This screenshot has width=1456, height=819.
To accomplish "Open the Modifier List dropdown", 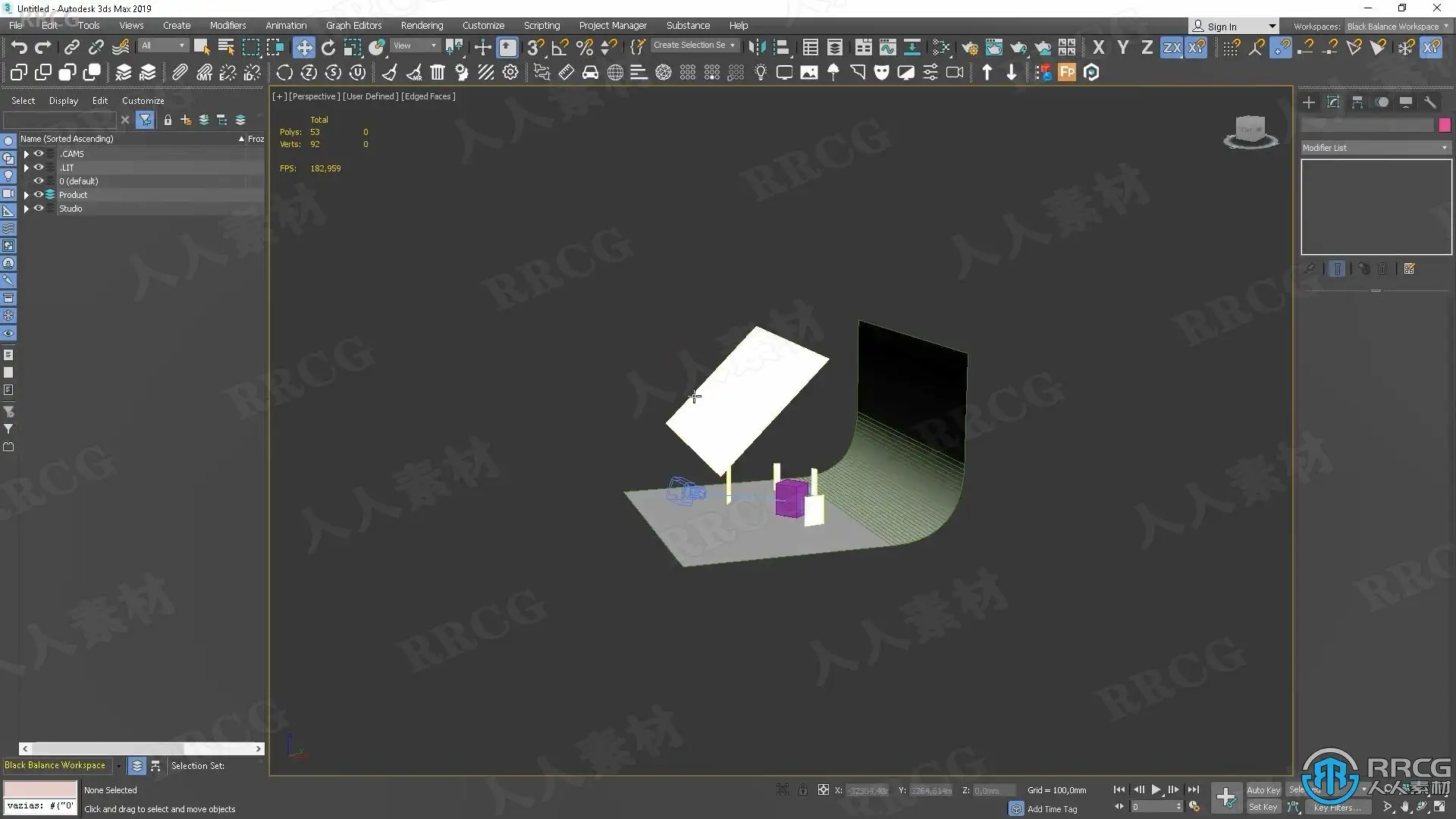I will pyautogui.click(x=1375, y=148).
